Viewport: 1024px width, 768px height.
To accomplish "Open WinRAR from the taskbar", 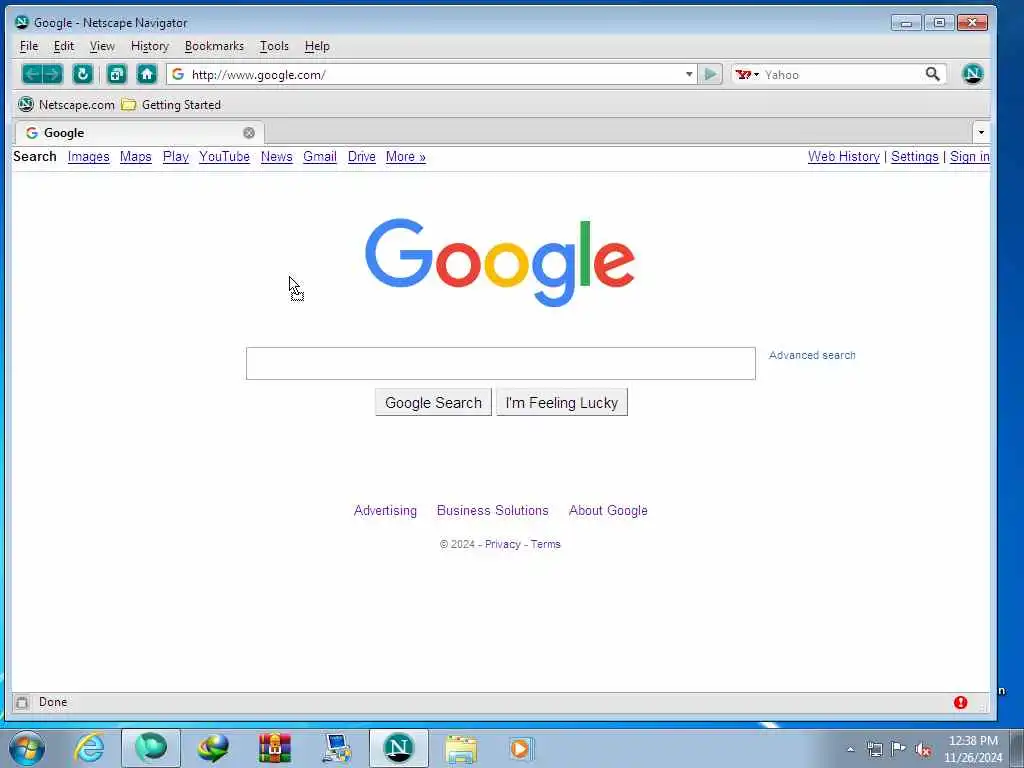I will [x=275, y=748].
